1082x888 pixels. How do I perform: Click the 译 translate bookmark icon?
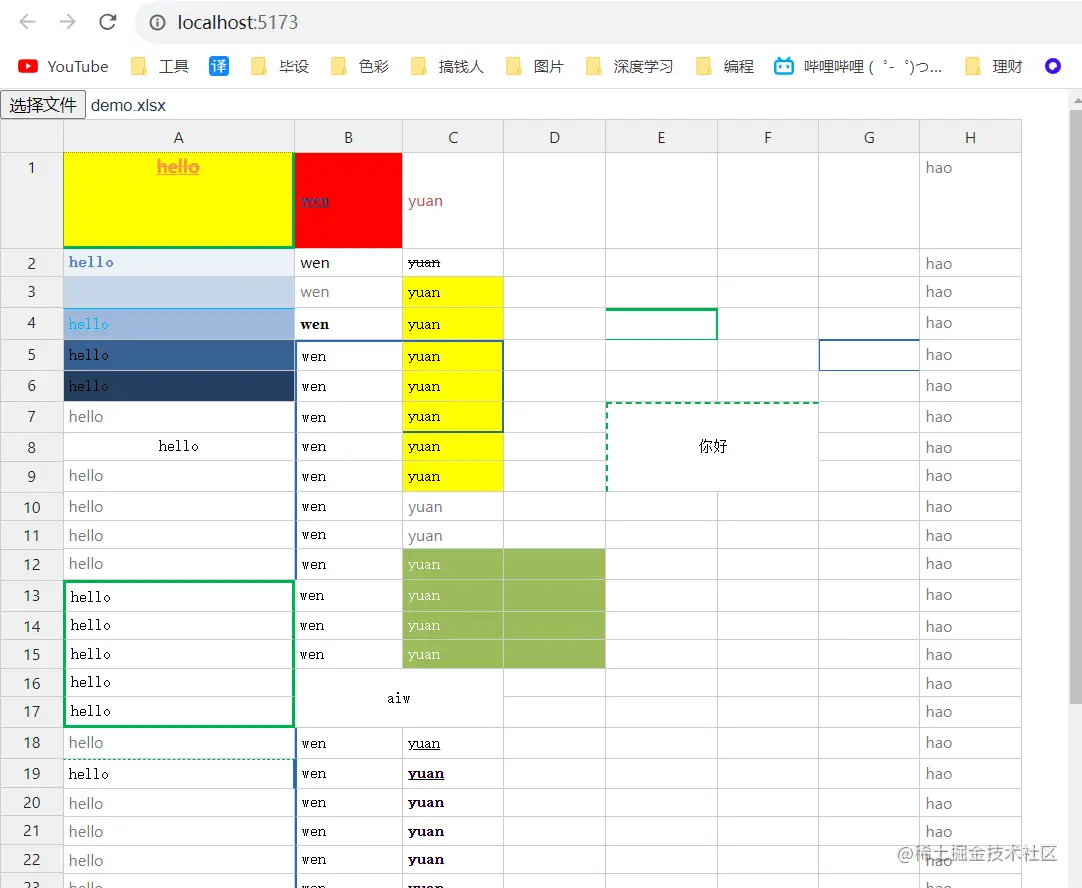pos(219,66)
